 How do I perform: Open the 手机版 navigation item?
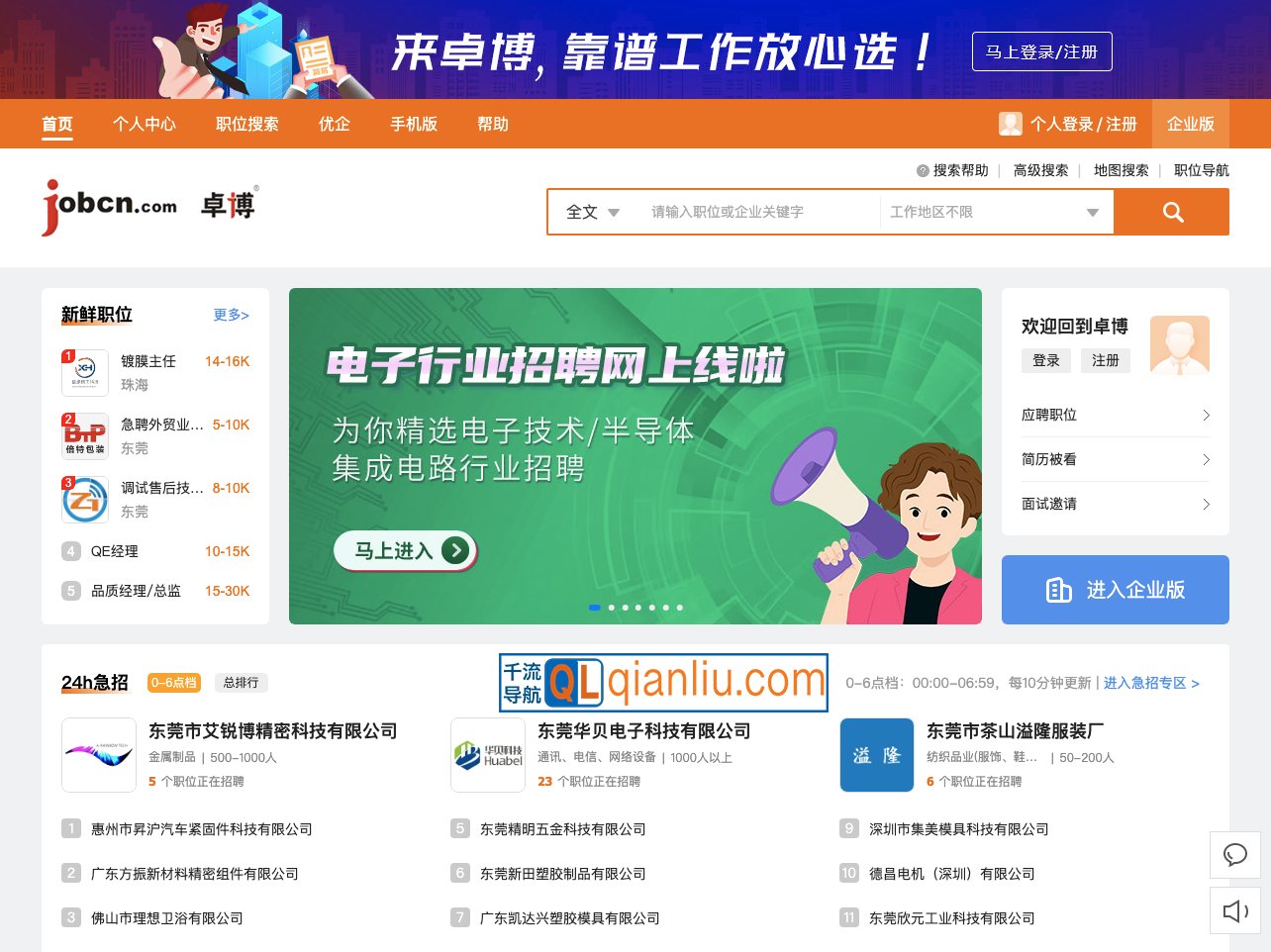pyautogui.click(x=414, y=124)
